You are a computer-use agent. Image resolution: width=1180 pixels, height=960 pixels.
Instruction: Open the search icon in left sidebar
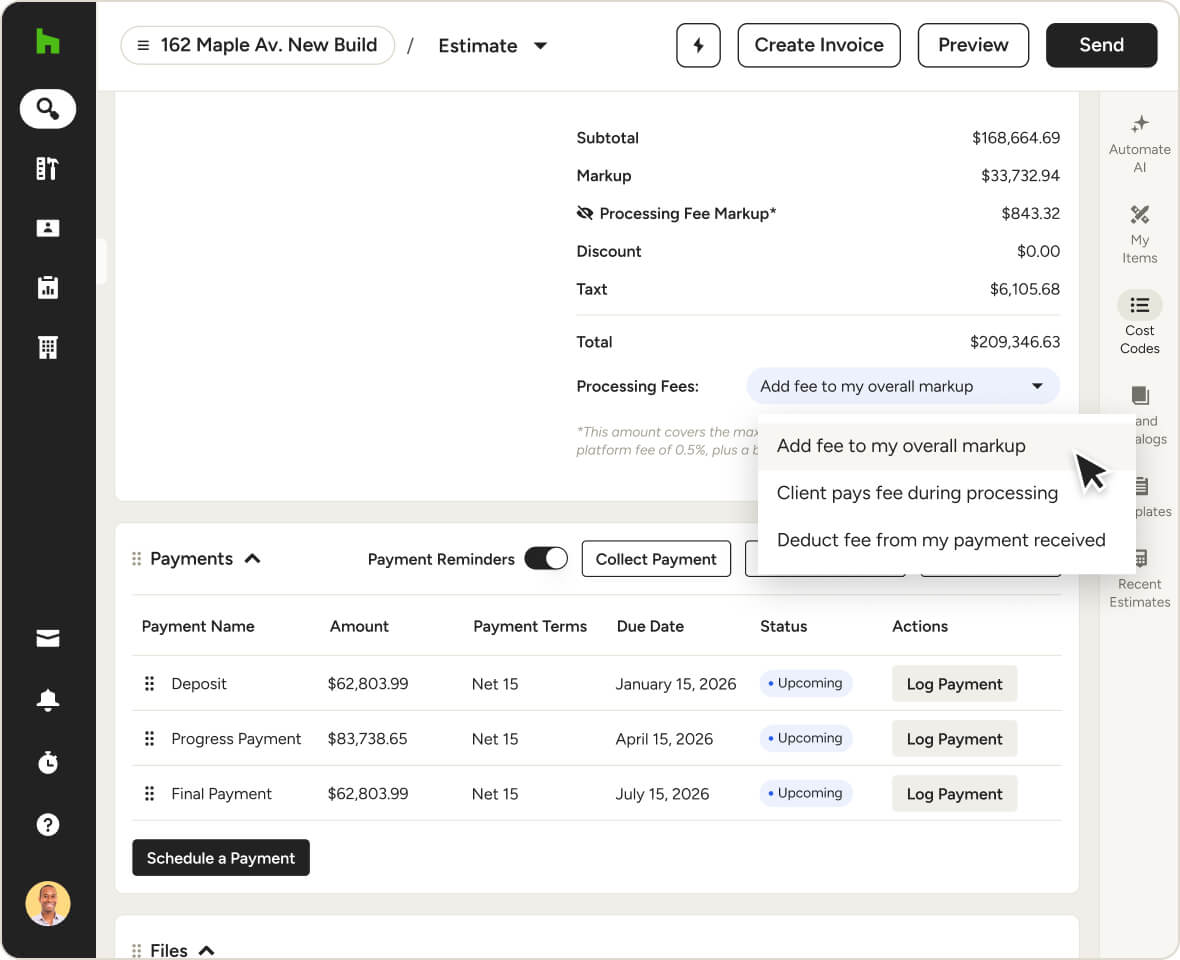[47, 108]
